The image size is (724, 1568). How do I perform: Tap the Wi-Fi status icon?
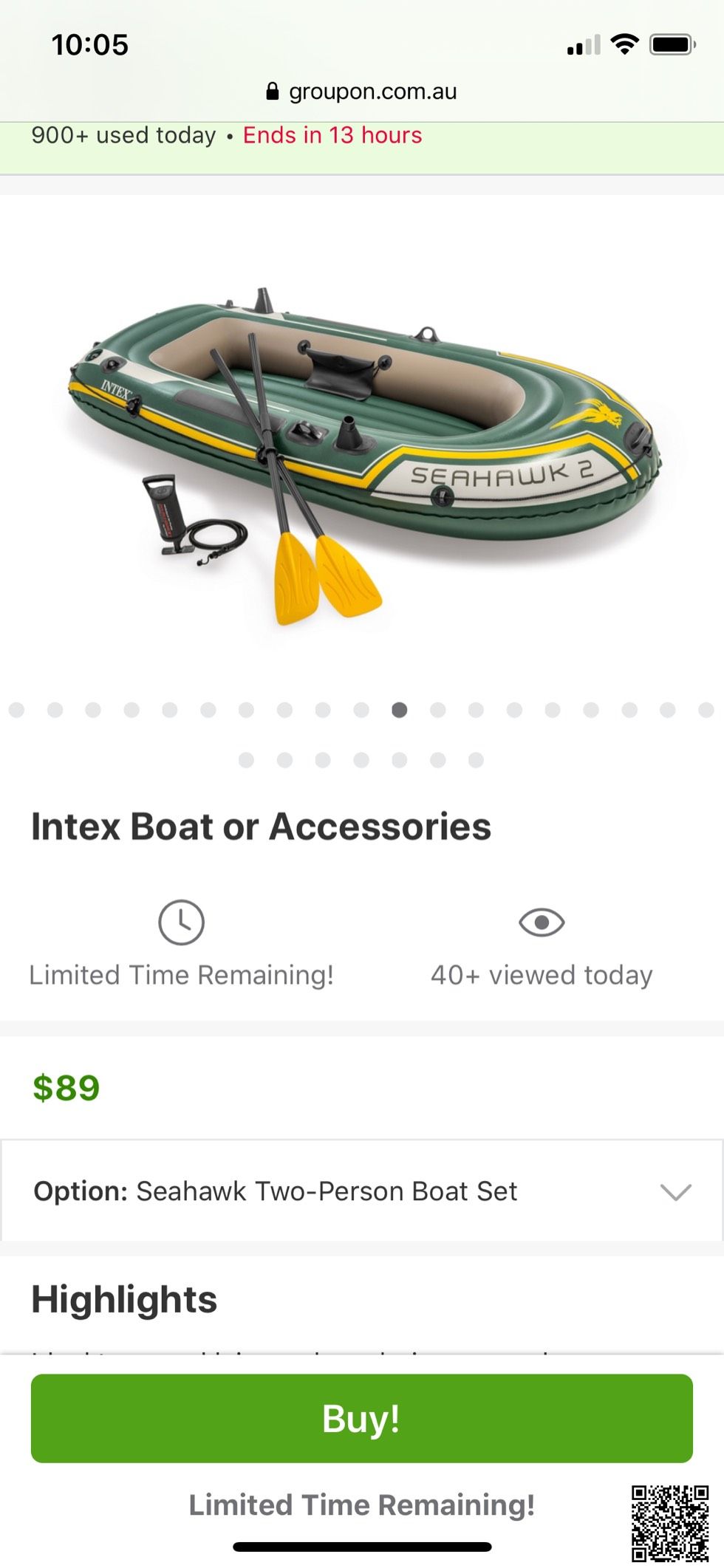pyautogui.click(x=625, y=45)
